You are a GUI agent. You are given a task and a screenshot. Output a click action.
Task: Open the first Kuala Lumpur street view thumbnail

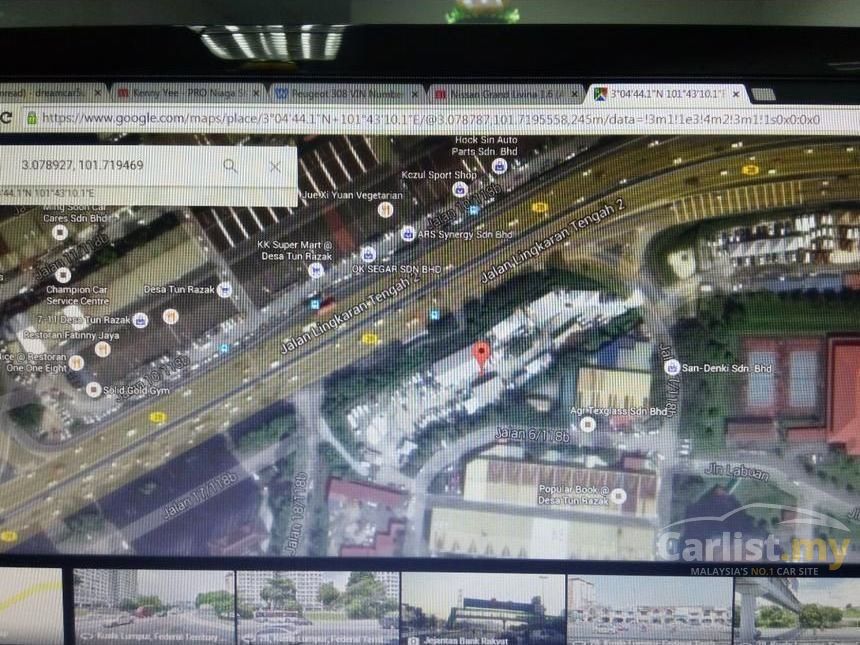[153, 605]
